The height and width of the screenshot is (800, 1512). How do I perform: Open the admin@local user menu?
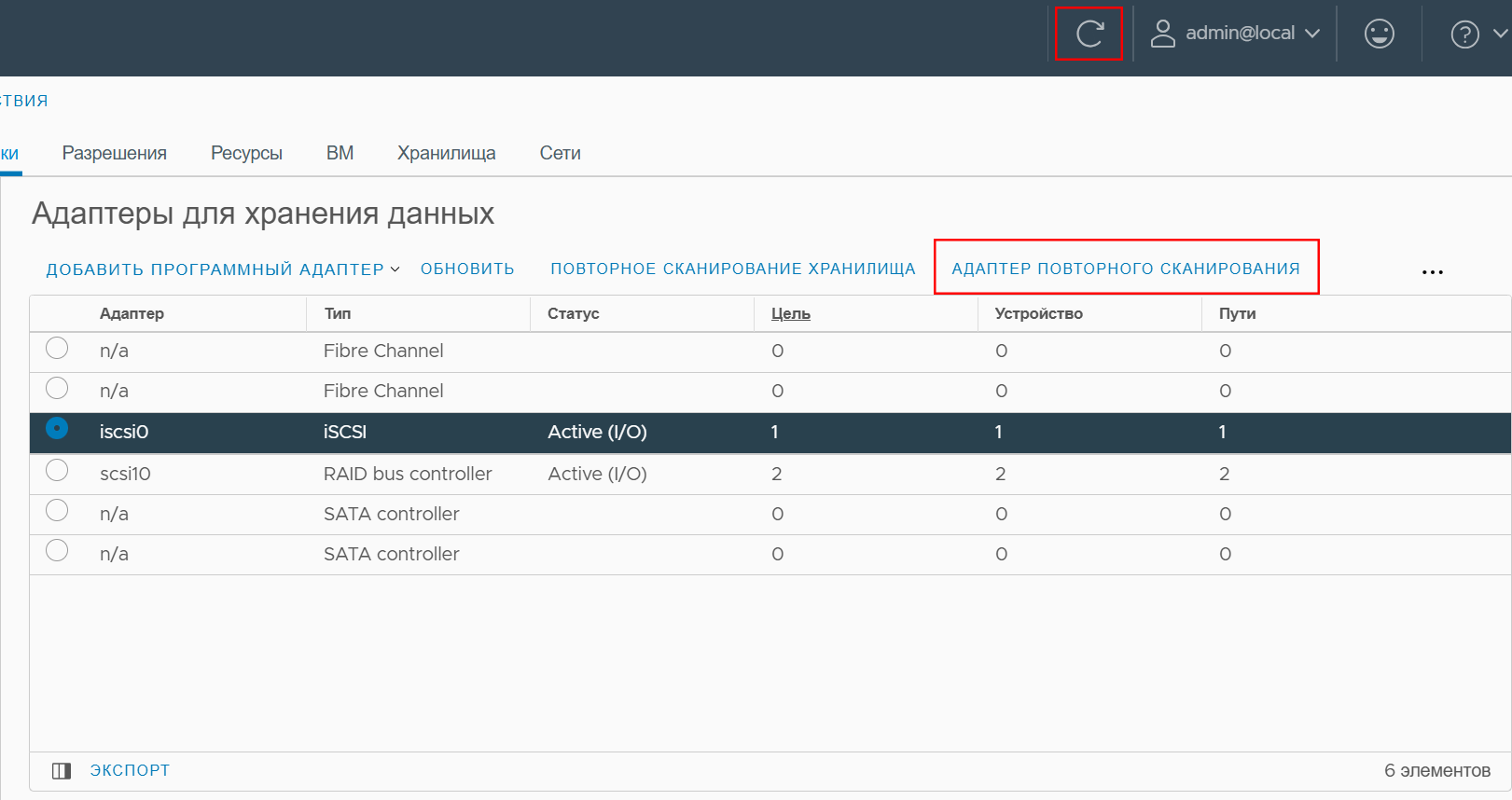[1236, 34]
